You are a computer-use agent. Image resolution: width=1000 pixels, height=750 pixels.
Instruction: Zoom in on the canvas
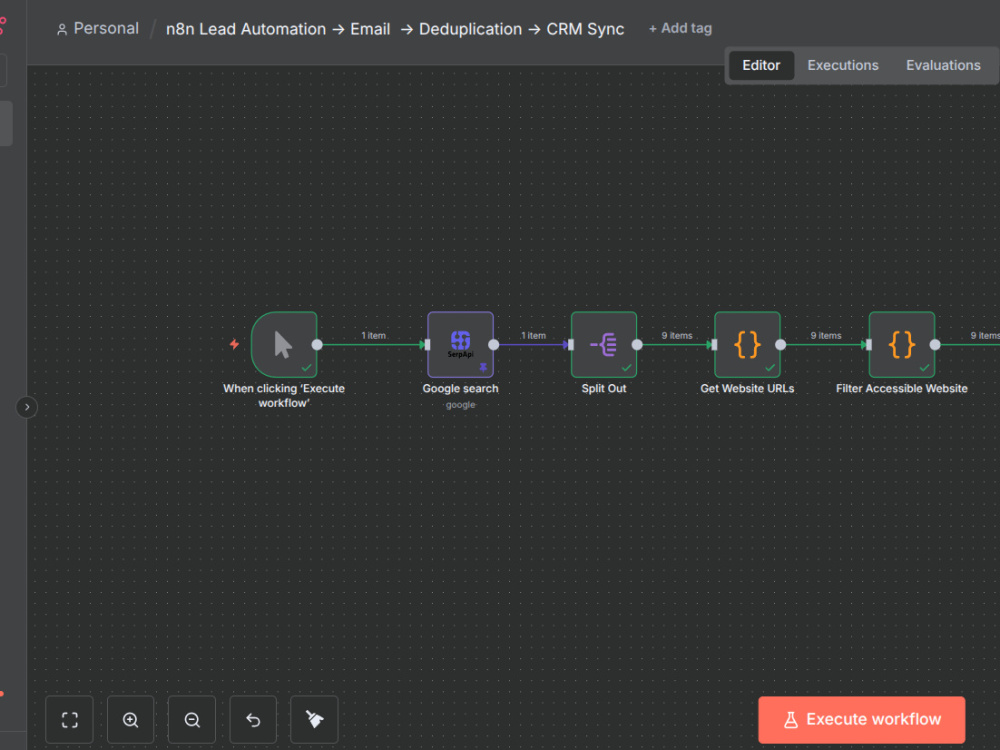(x=131, y=719)
